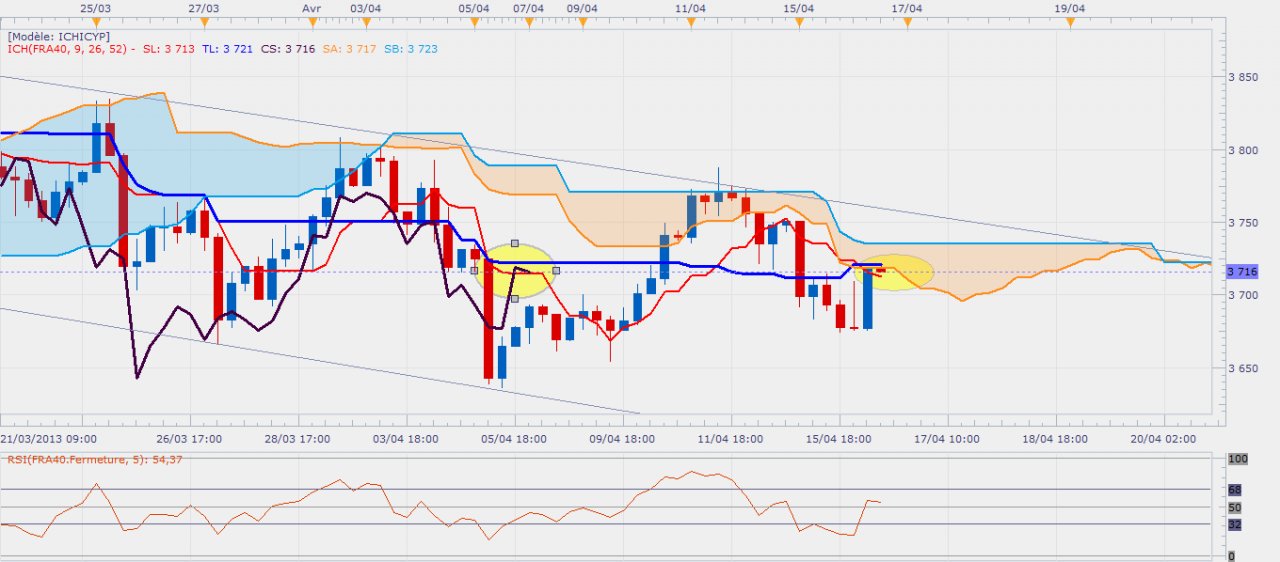Click the 3 700 price axis label

coord(1243,295)
